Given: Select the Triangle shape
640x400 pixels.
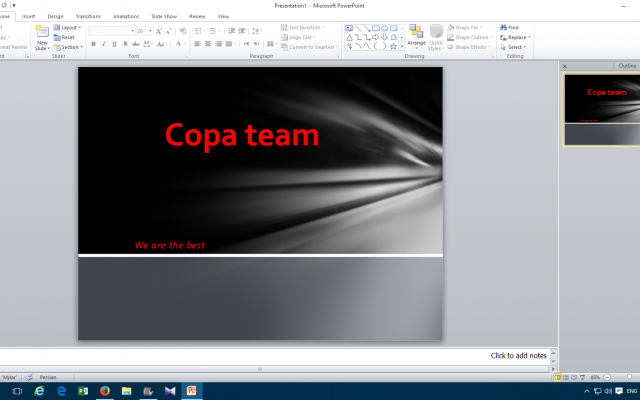Looking at the screenshot, I should (x=349, y=37).
